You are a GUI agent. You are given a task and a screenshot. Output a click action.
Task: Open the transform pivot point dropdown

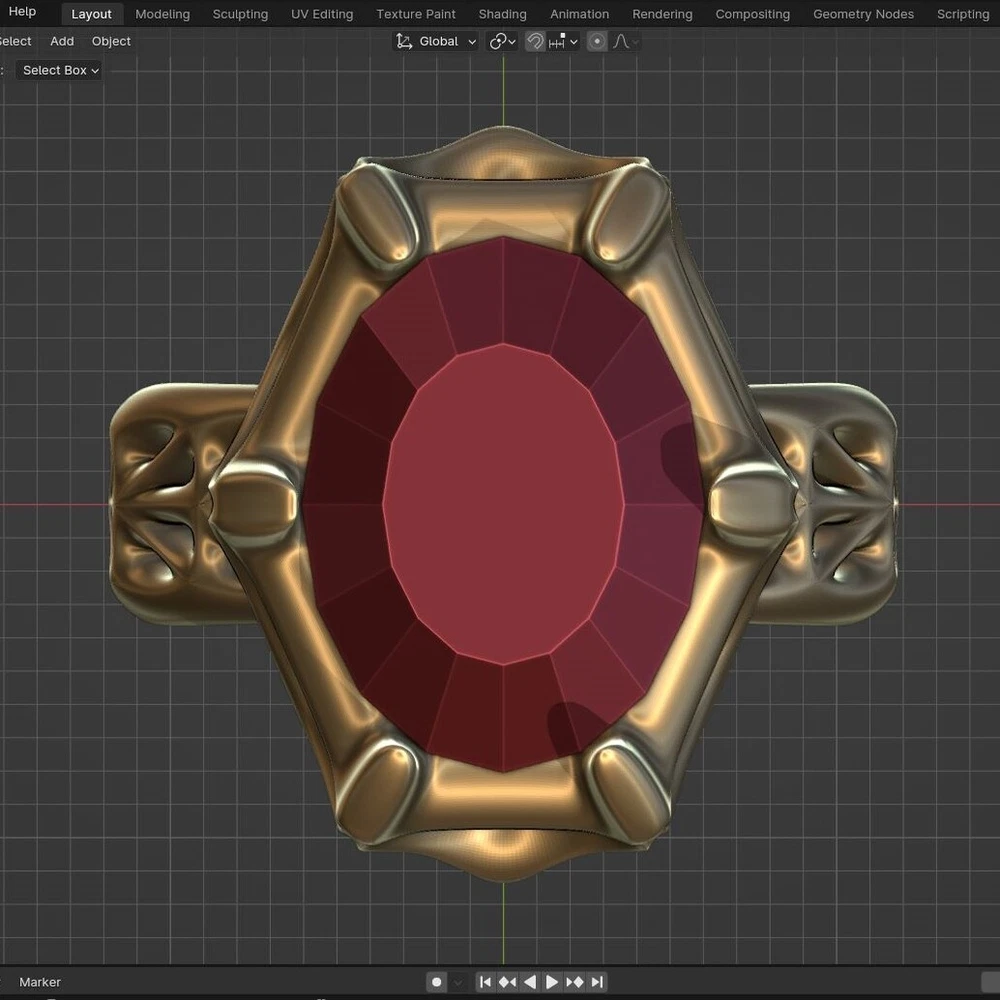(502, 41)
